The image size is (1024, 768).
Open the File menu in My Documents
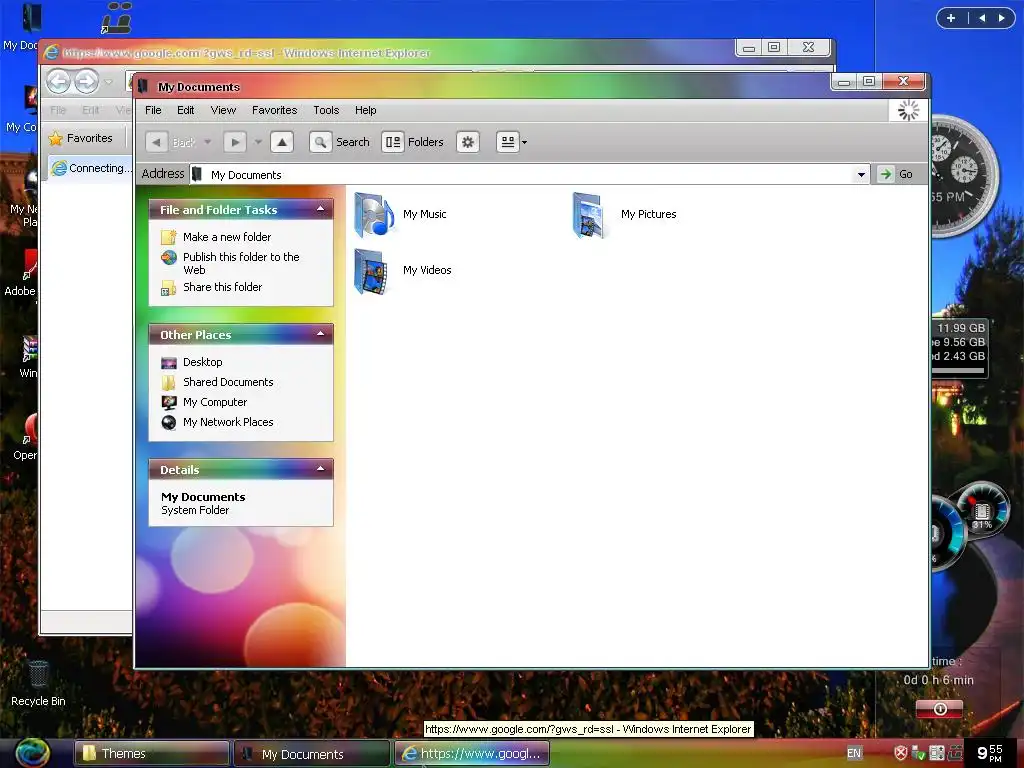(x=153, y=110)
